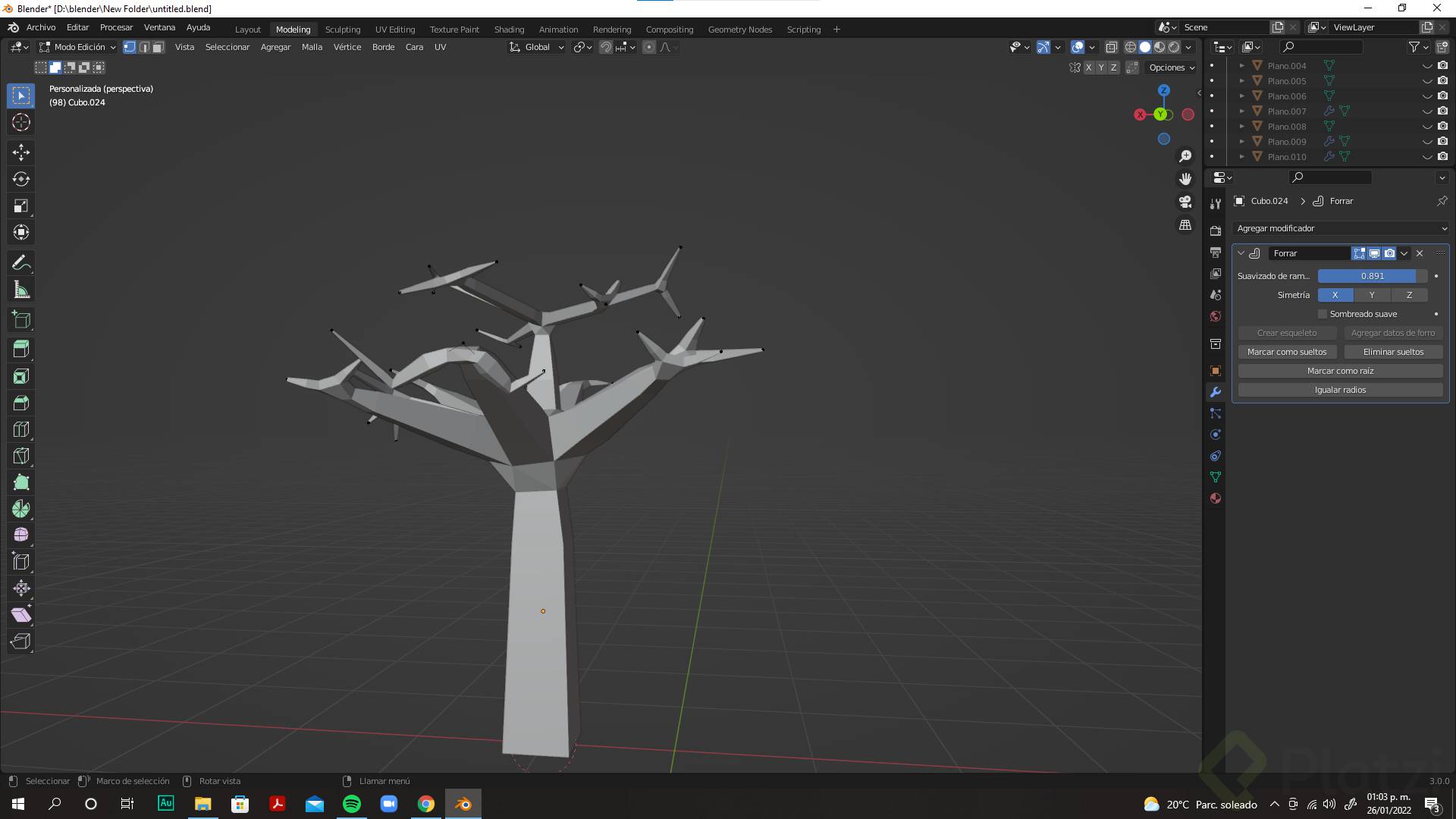Viewport: 1456px width, 819px height.
Task: Expand Plano.007 in the outliner
Action: coord(1241,111)
